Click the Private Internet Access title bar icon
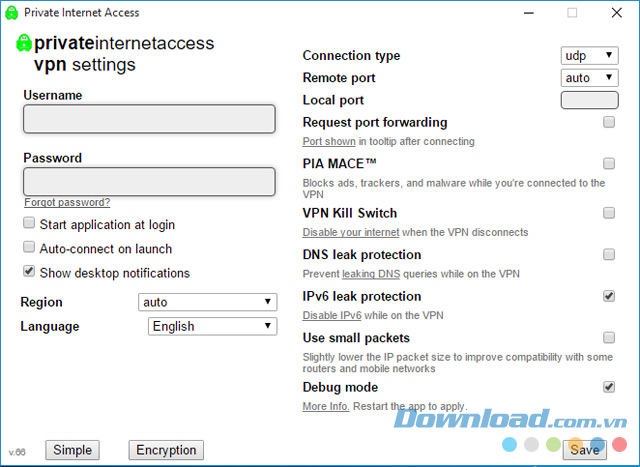Image resolution: width=640 pixels, height=467 pixels. click(x=10, y=13)
